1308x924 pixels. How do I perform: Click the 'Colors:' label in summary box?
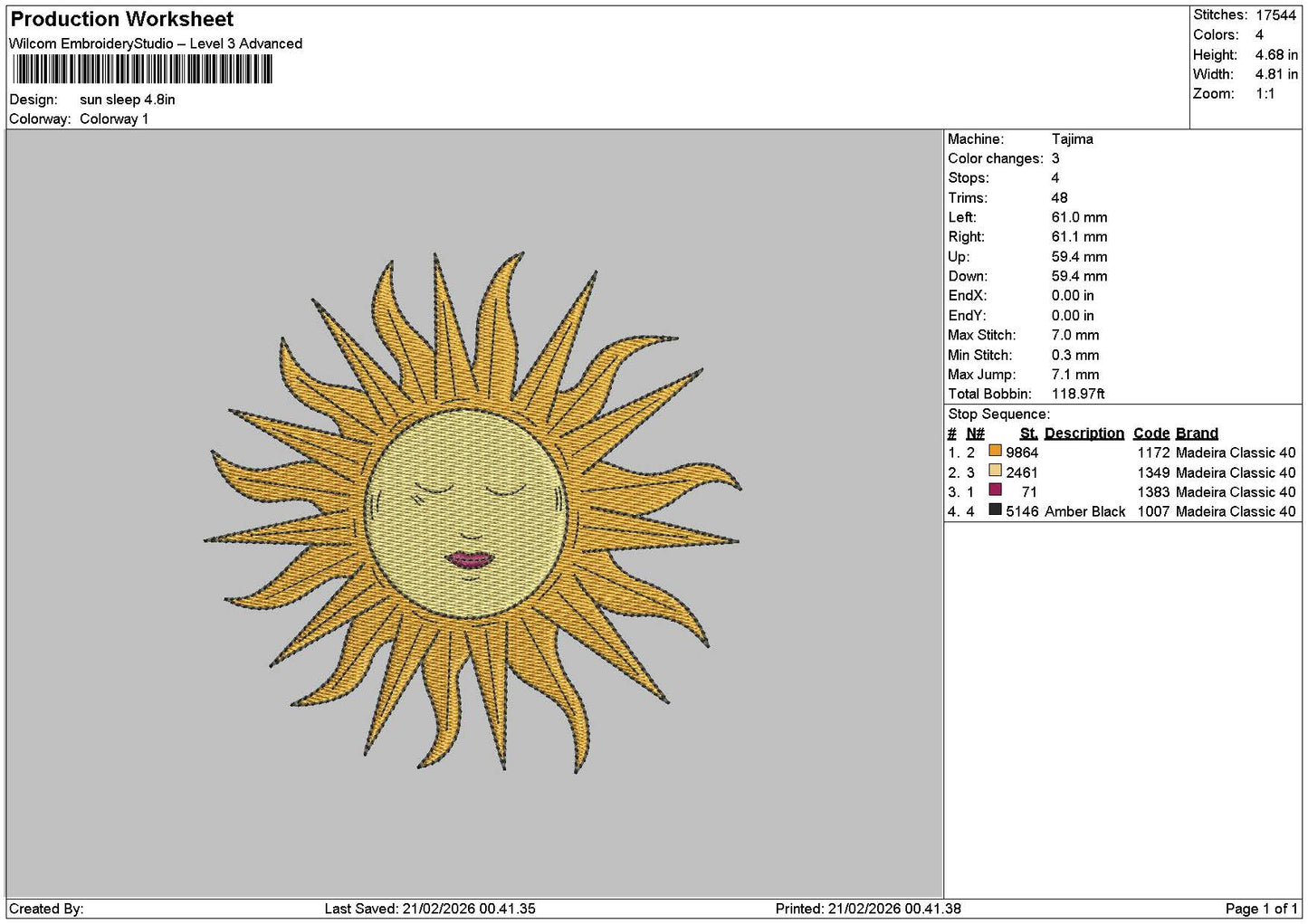pos(1216,35)
